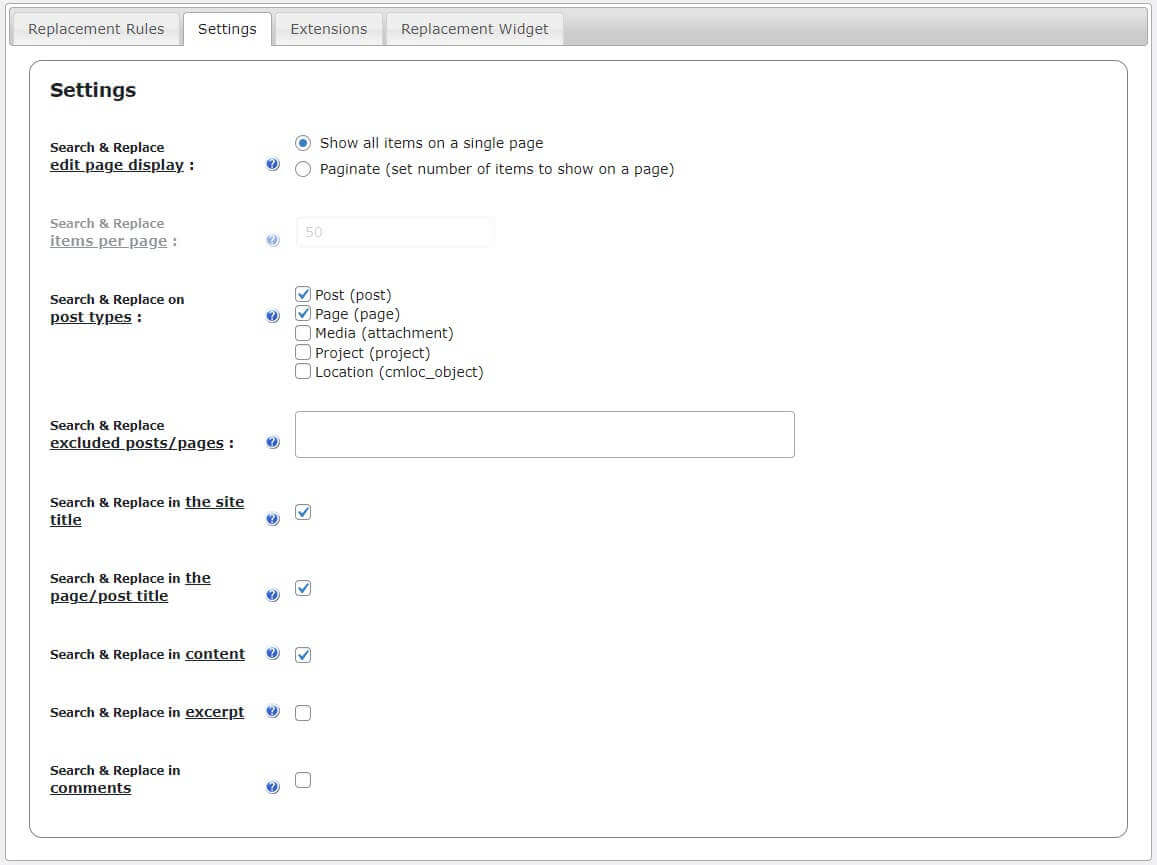This screenshot has height=865, width=1157.
Task: Click the Settings heading text
Action: point(93,90)
